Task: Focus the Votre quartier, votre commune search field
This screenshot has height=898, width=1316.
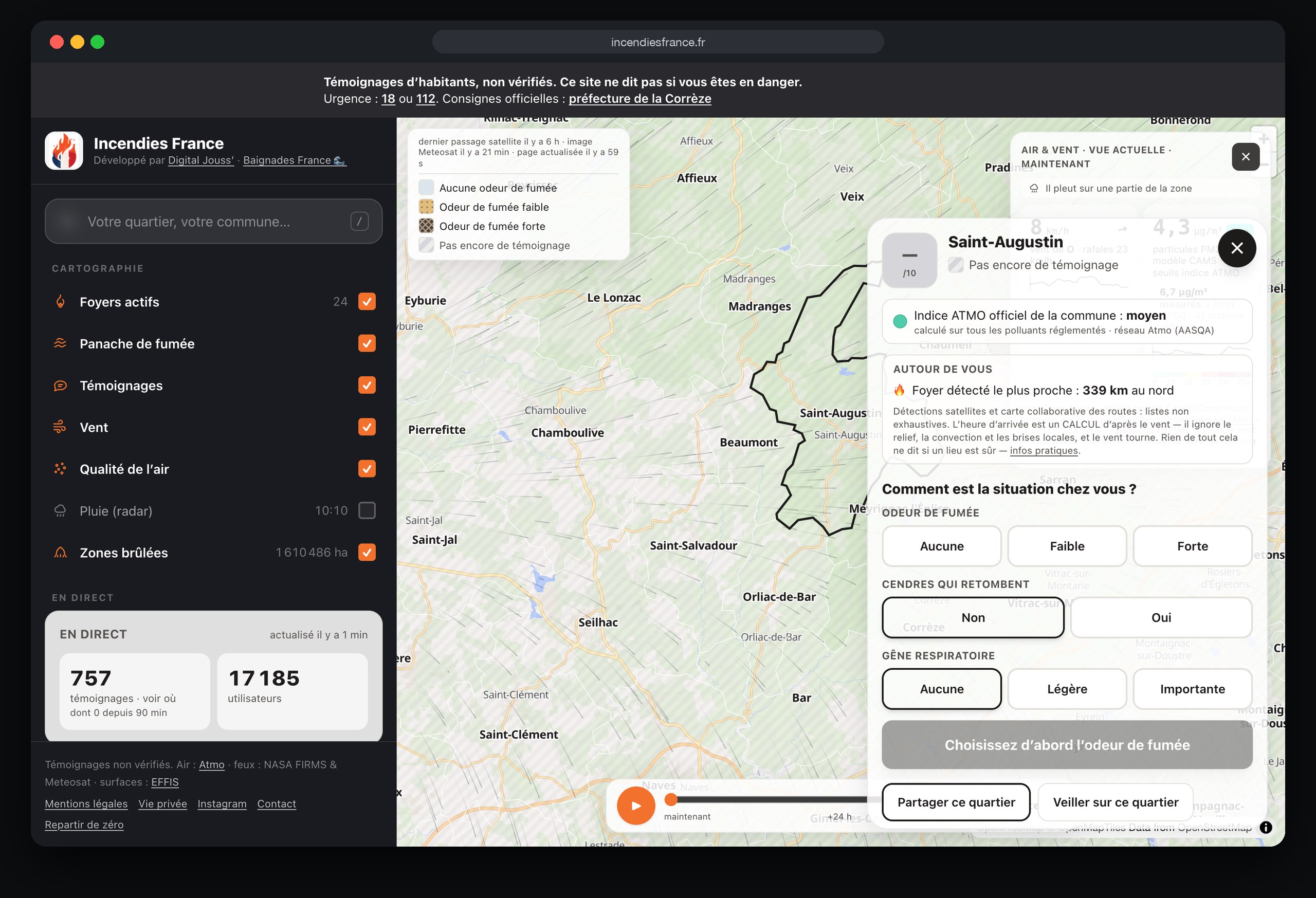Action: (x=213, y=222)
